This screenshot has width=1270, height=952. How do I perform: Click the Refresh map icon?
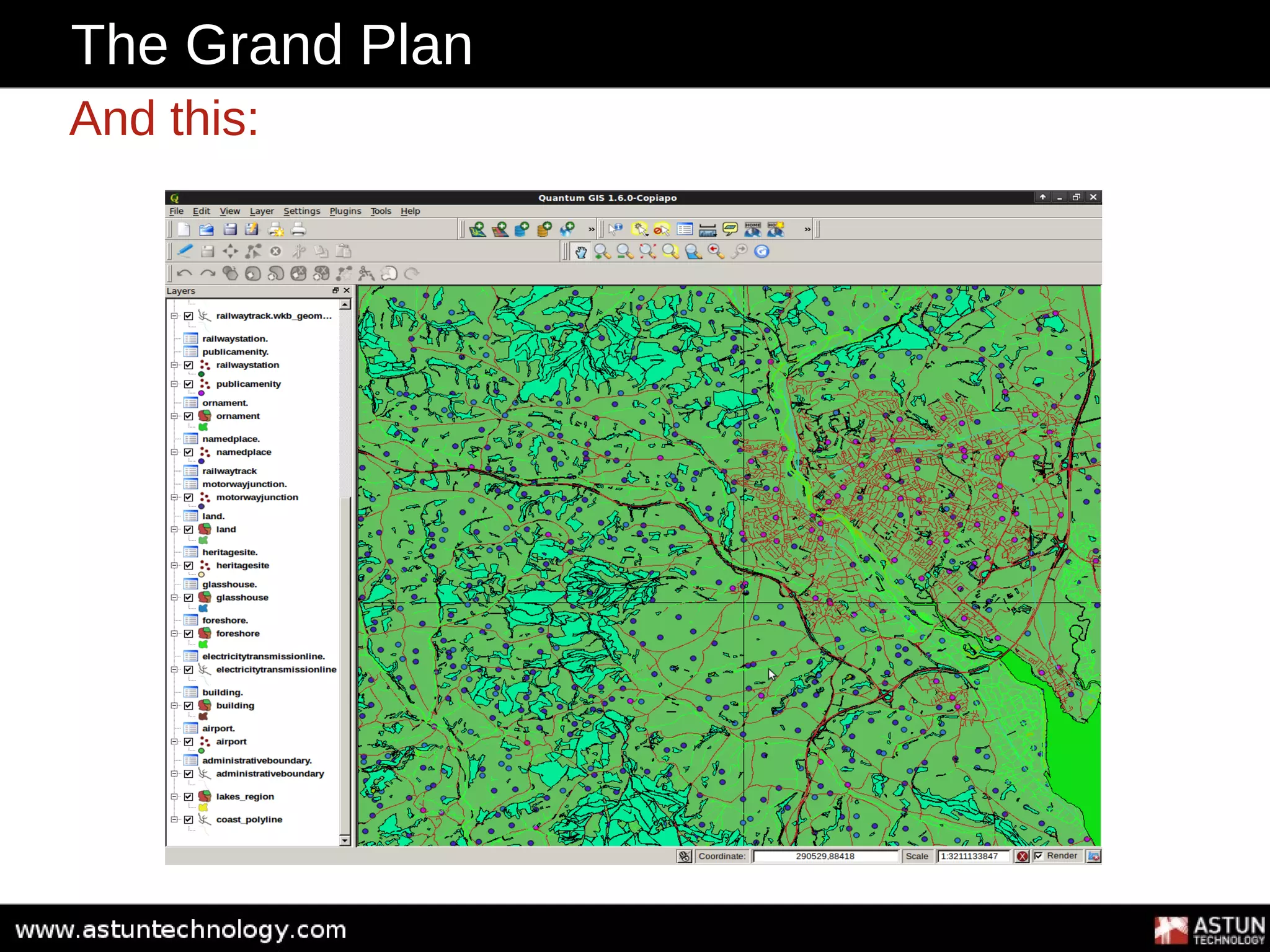tap(762, 252)
